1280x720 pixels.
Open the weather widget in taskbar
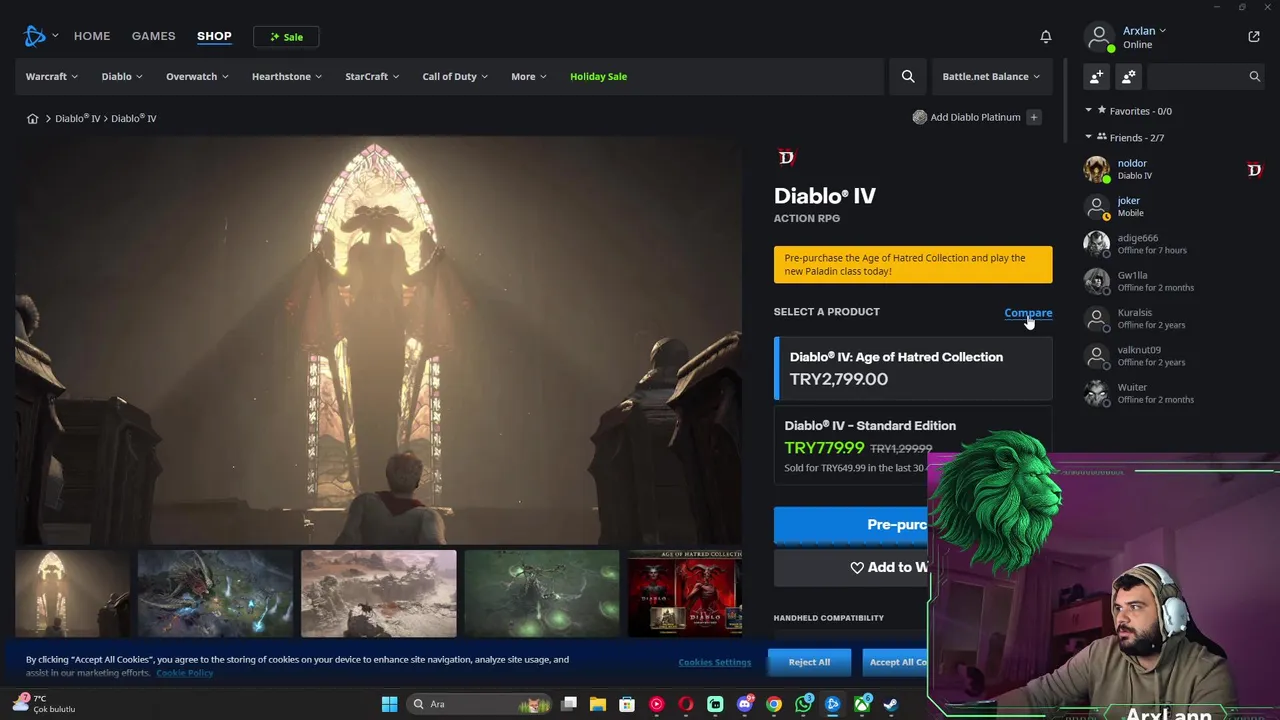[x=44, y=704]
